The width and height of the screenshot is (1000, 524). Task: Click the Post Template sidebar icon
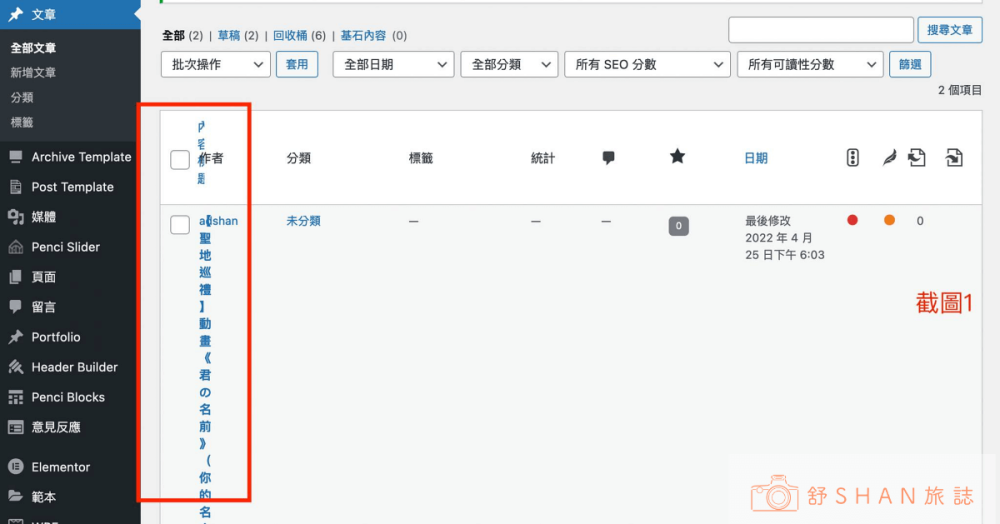click(16, 187)
